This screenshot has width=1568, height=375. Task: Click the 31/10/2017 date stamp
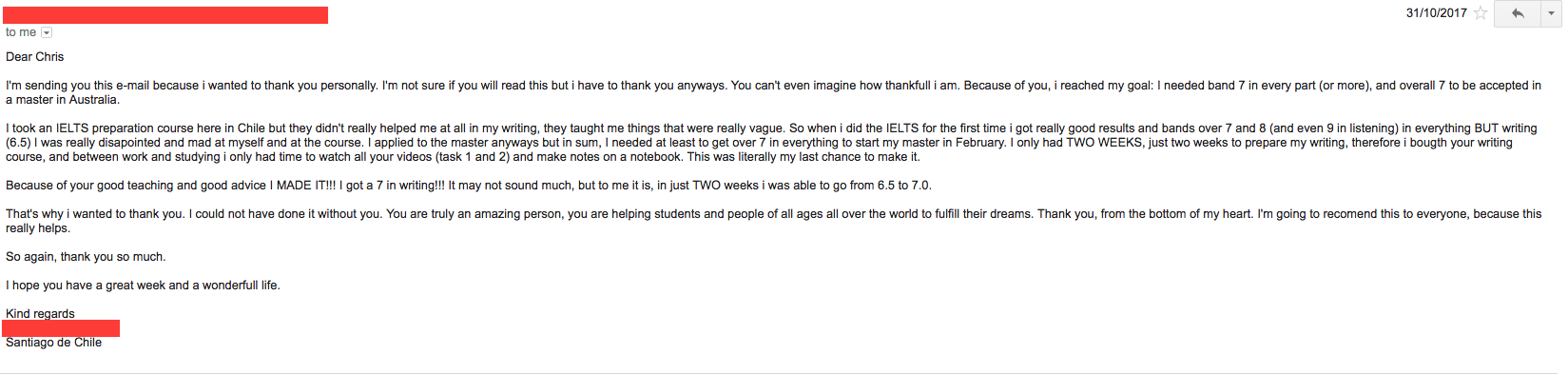click(1436, 13)
